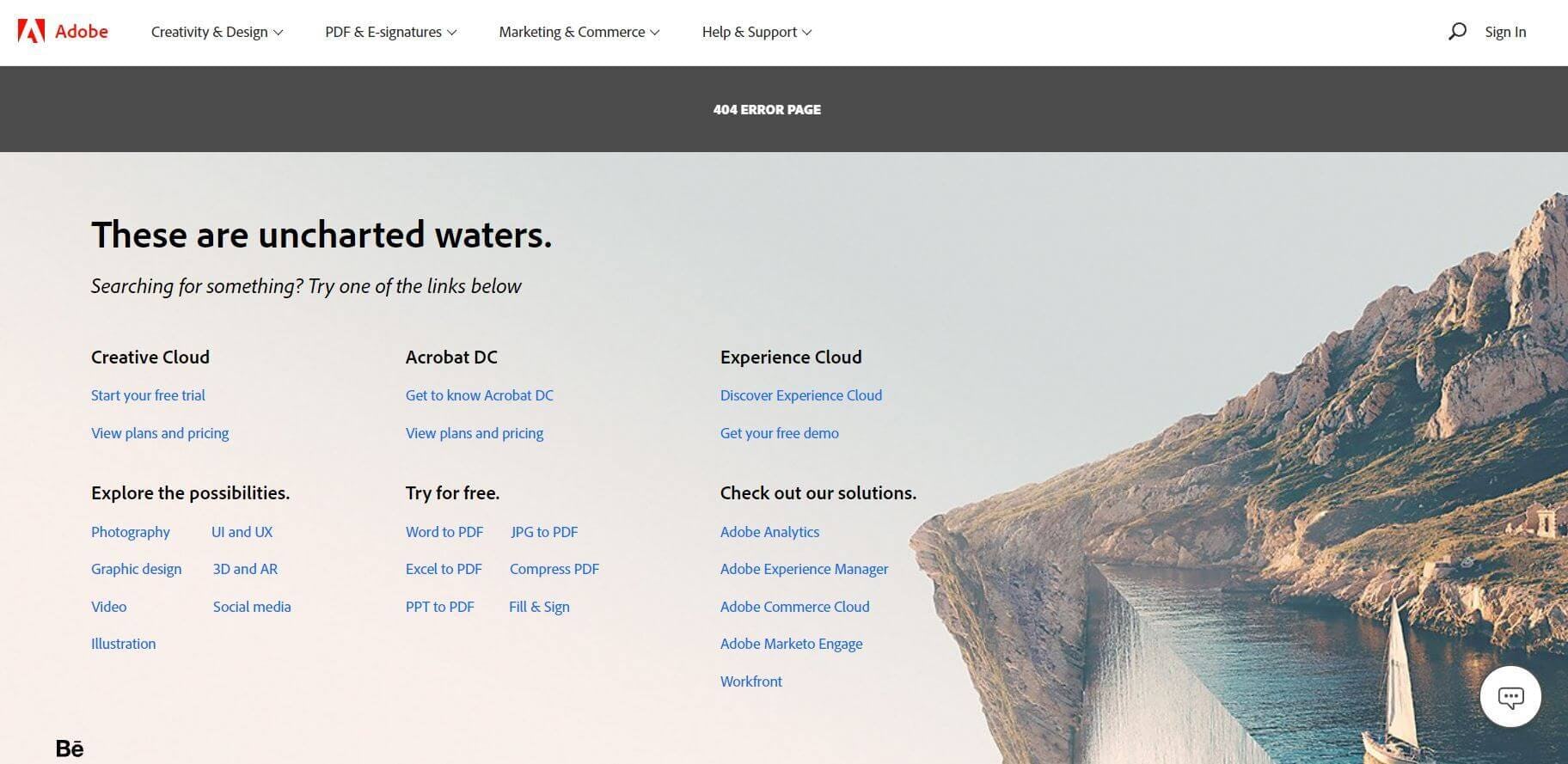Click Get your free demo
This screenshot has height=764, width=1568.
click(779, 433)
